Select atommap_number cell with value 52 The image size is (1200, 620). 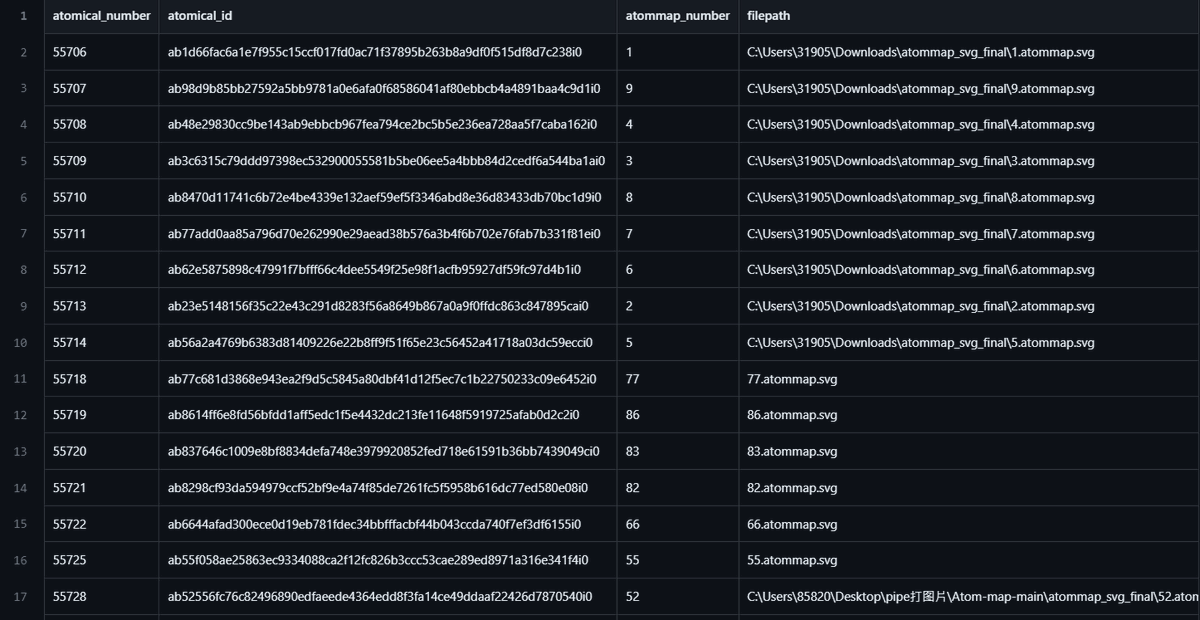click(x=677, y=597)
